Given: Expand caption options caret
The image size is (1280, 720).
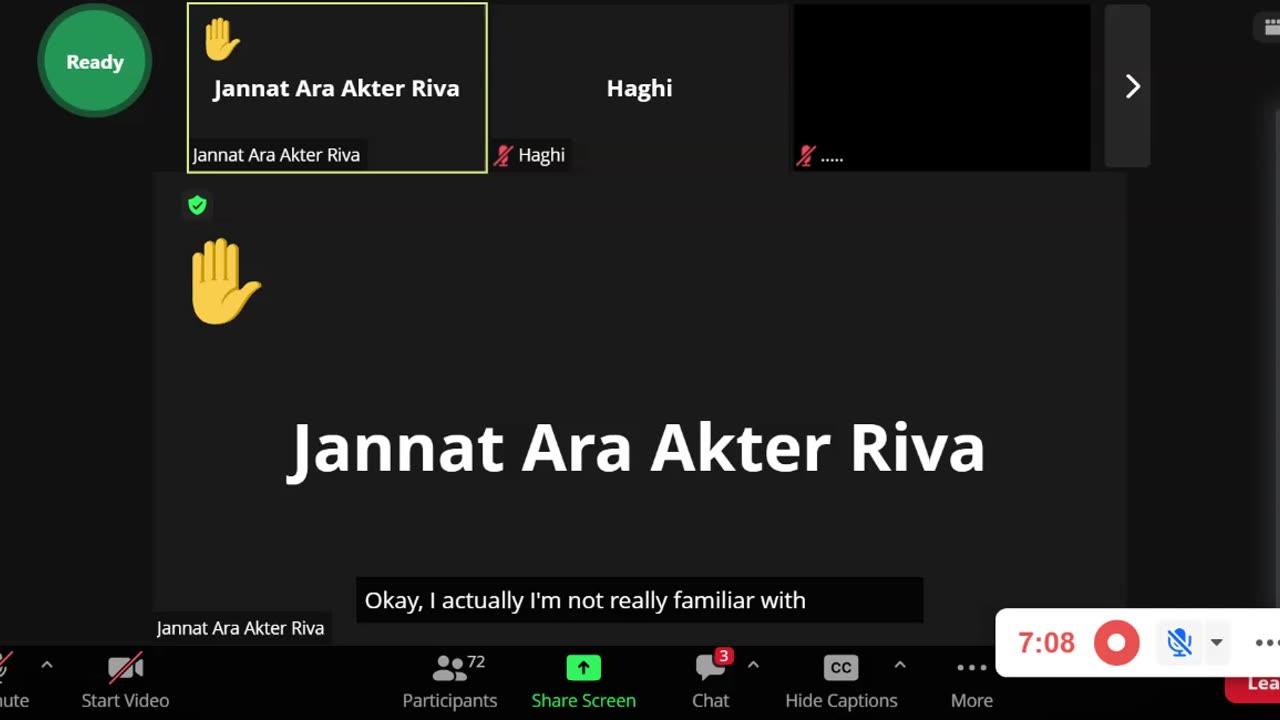Looking at the screenshot, I should click(900, 666).
